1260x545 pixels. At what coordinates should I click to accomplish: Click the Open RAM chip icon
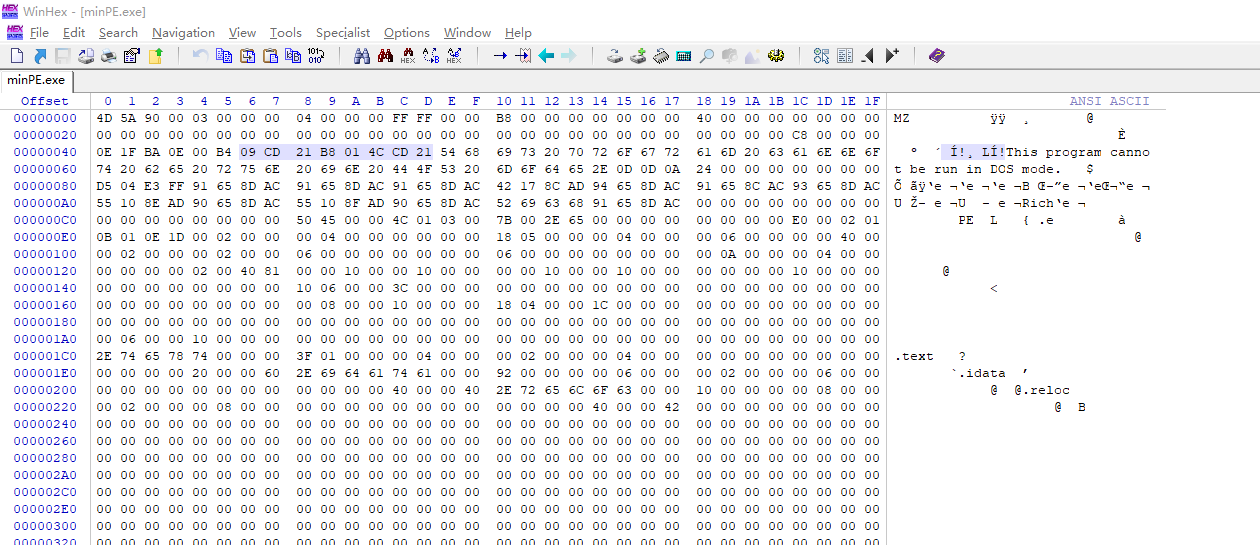pyautogui.click(x=661, y=56)
